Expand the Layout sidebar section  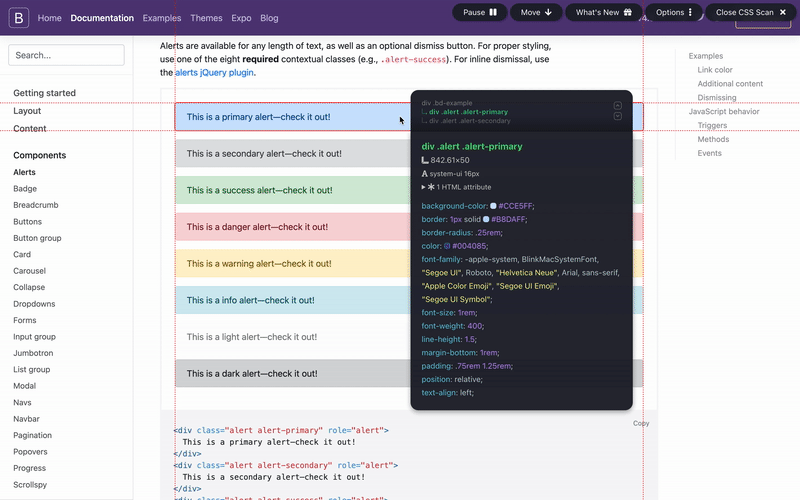tap(27, 111)
